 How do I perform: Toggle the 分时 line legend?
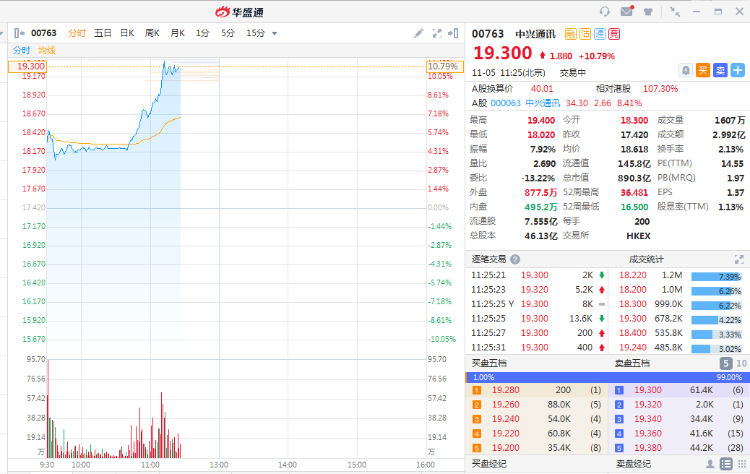click(21, 50)
